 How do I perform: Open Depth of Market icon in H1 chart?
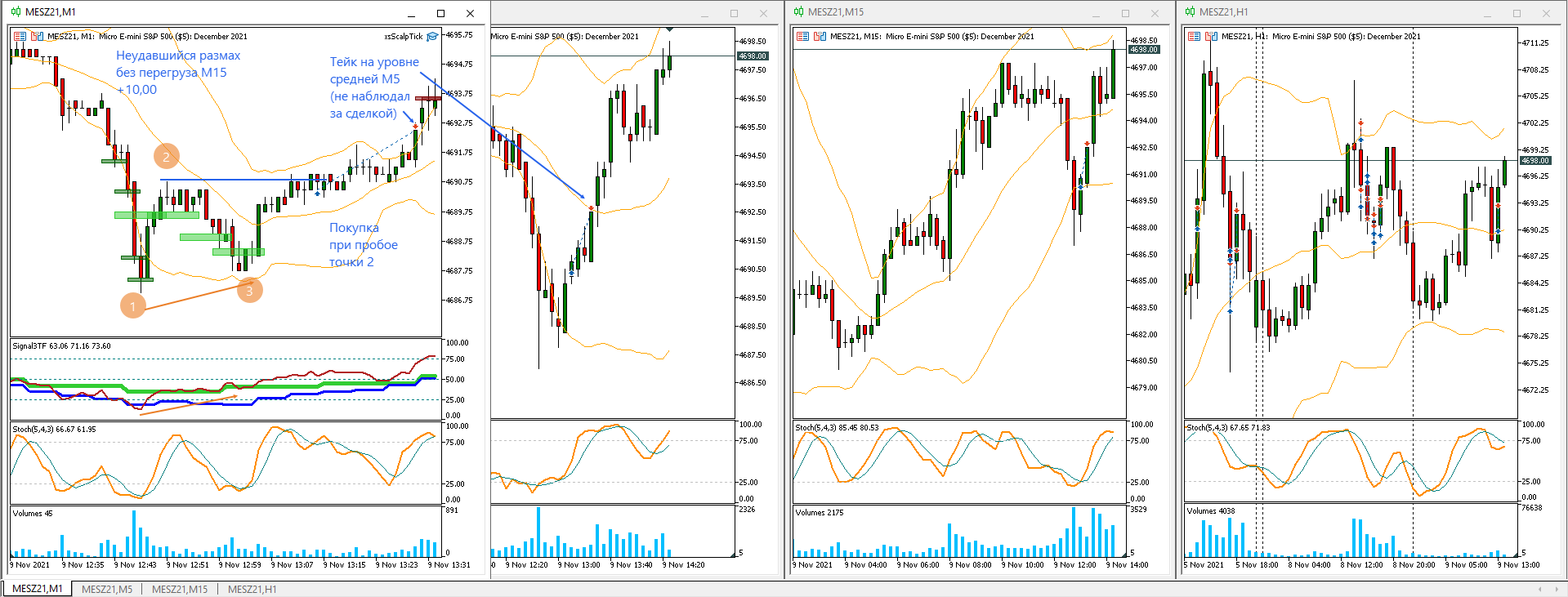pos(1211,36)
